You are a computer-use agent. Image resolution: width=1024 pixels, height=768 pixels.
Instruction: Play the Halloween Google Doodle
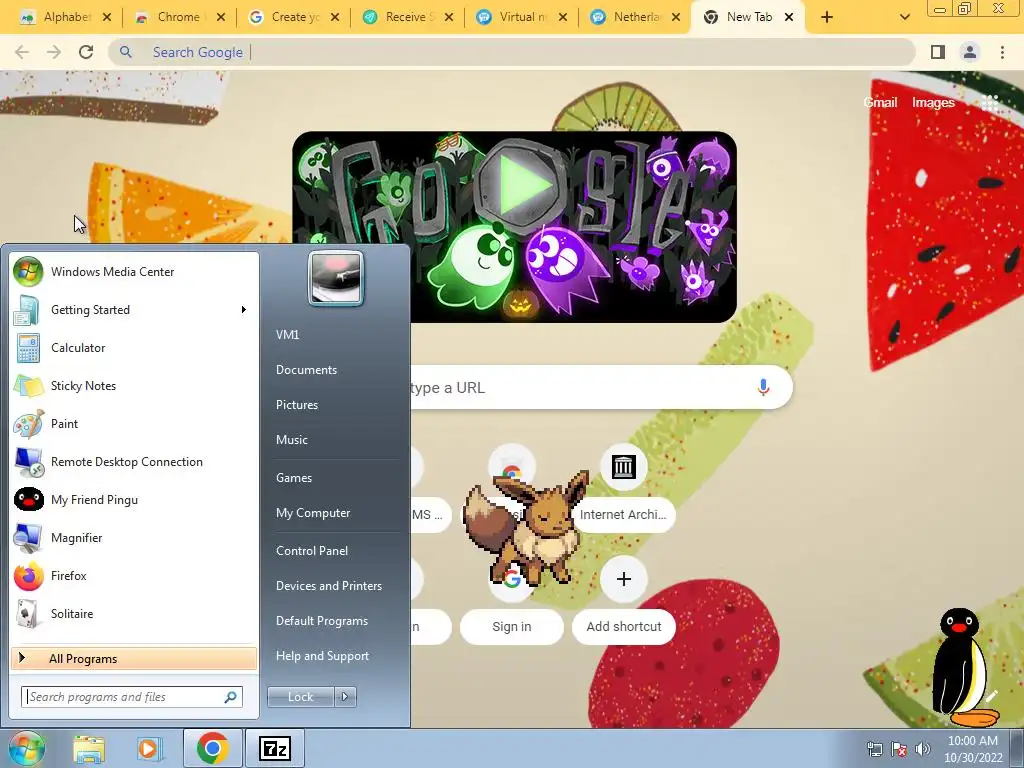(x=520, y=185)
